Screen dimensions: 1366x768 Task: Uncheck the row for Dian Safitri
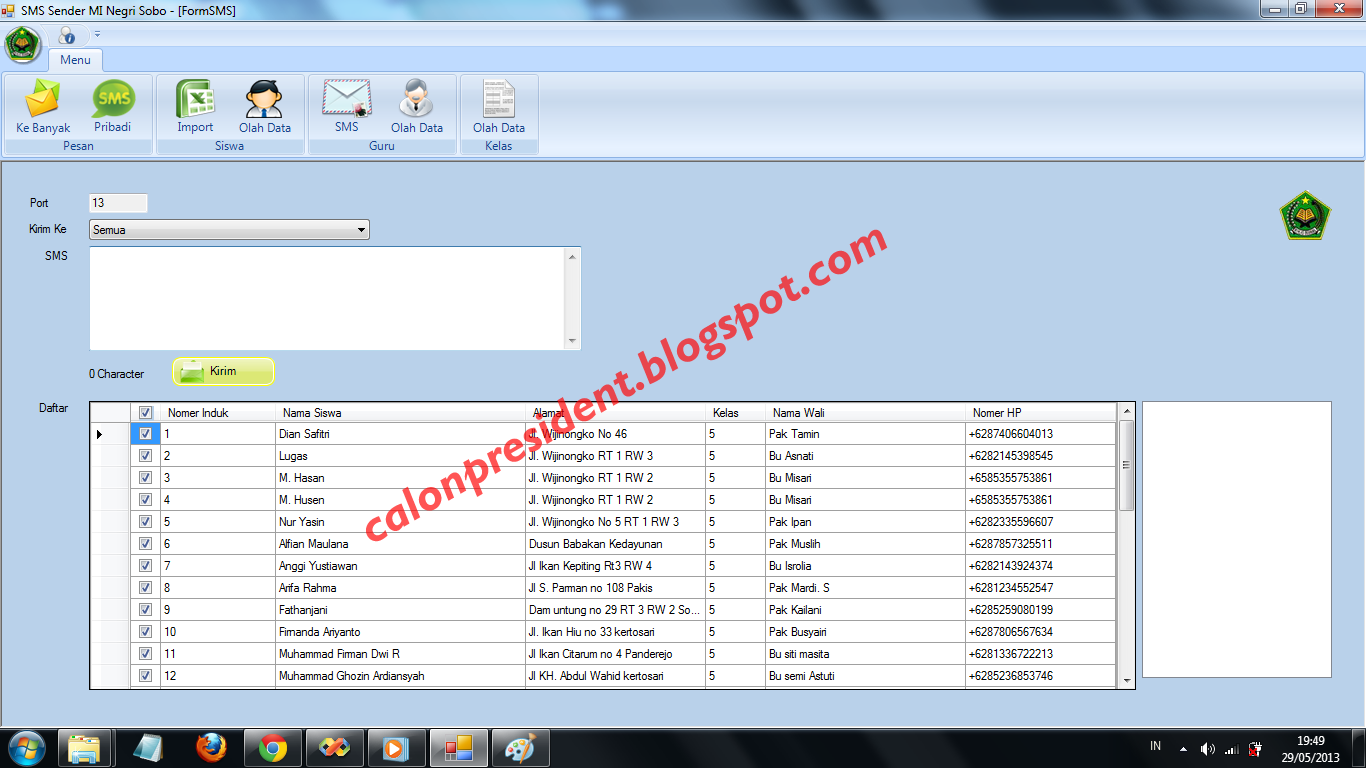point(147,434)
